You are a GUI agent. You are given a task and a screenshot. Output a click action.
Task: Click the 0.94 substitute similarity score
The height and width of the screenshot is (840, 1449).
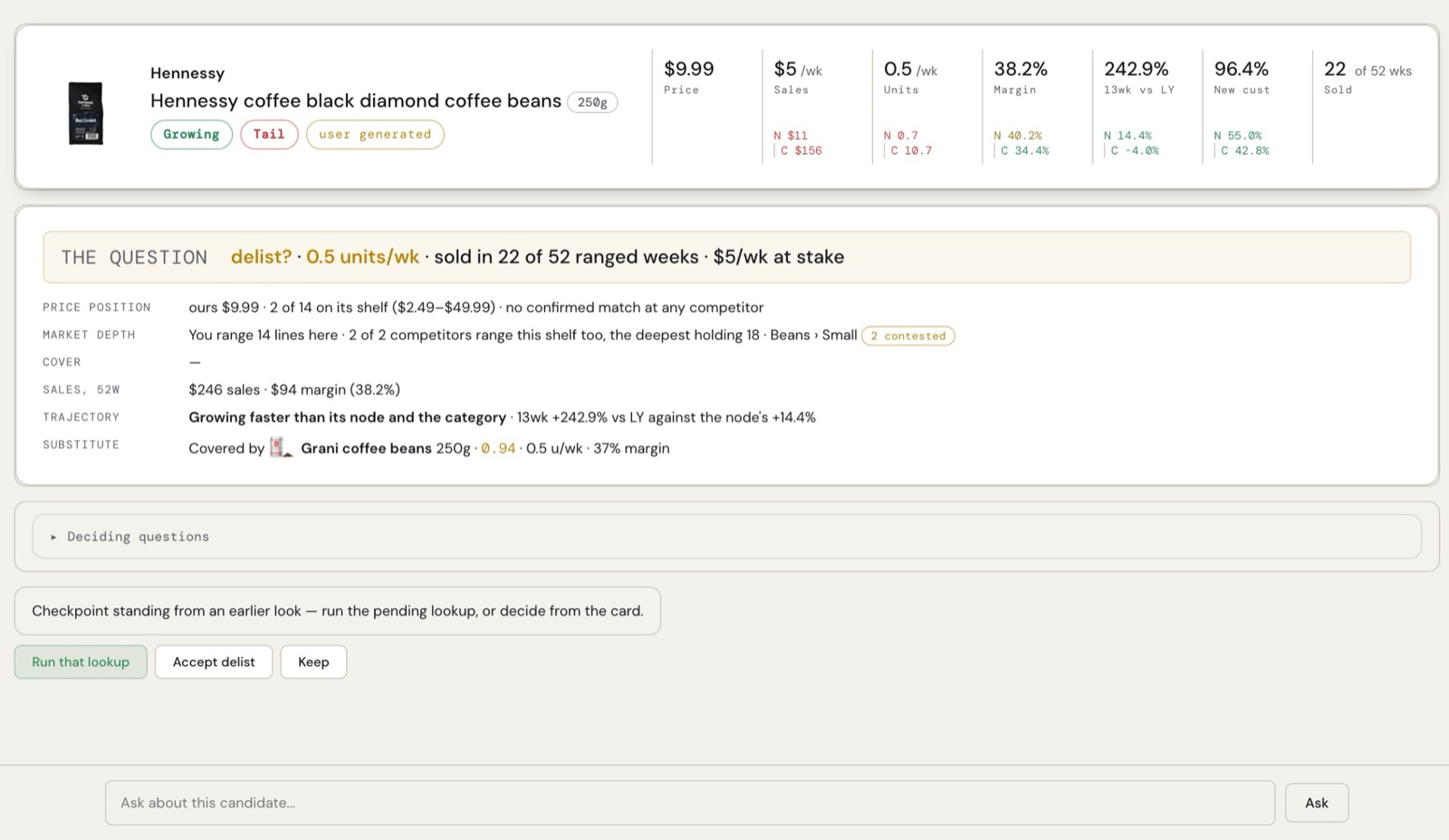pos(498,448)
